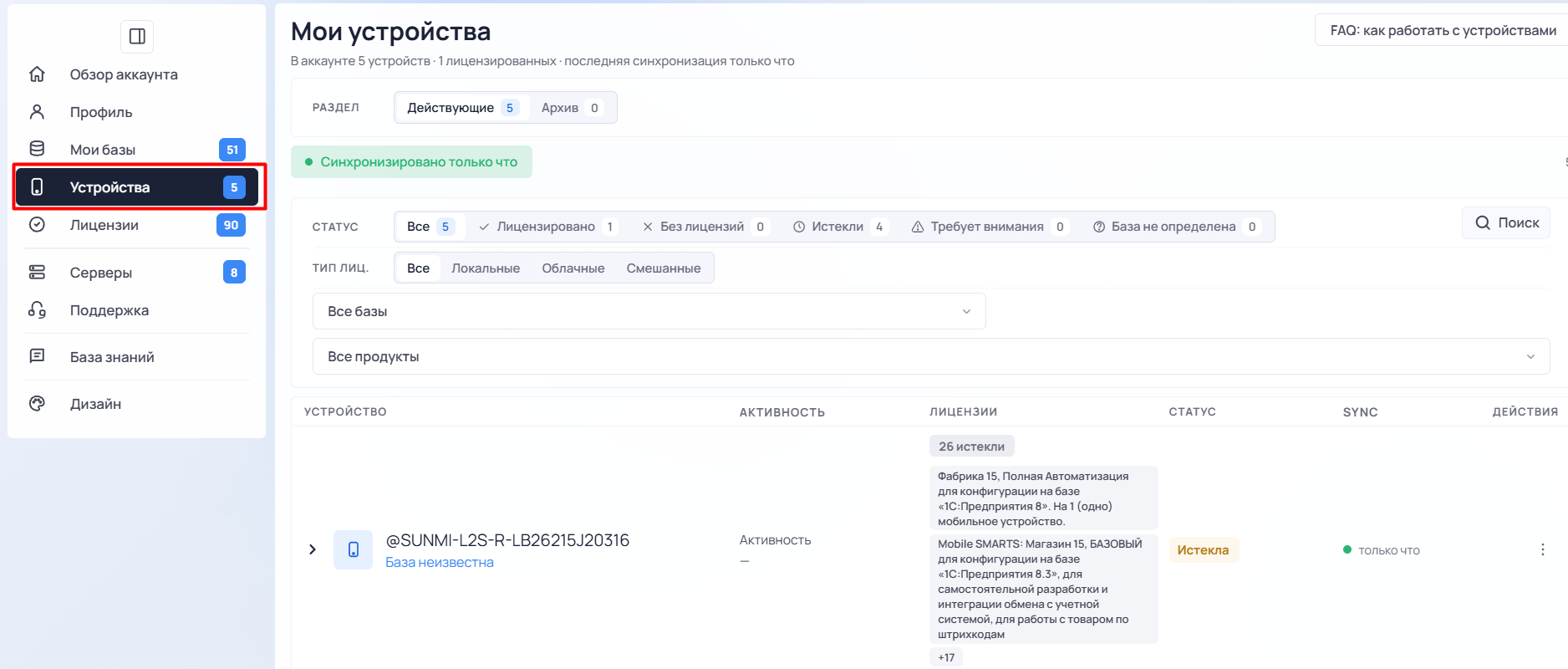The image size is (1568, 669).
Task: Expand the SUNMI-L2S device row
Action: (313, 549)
